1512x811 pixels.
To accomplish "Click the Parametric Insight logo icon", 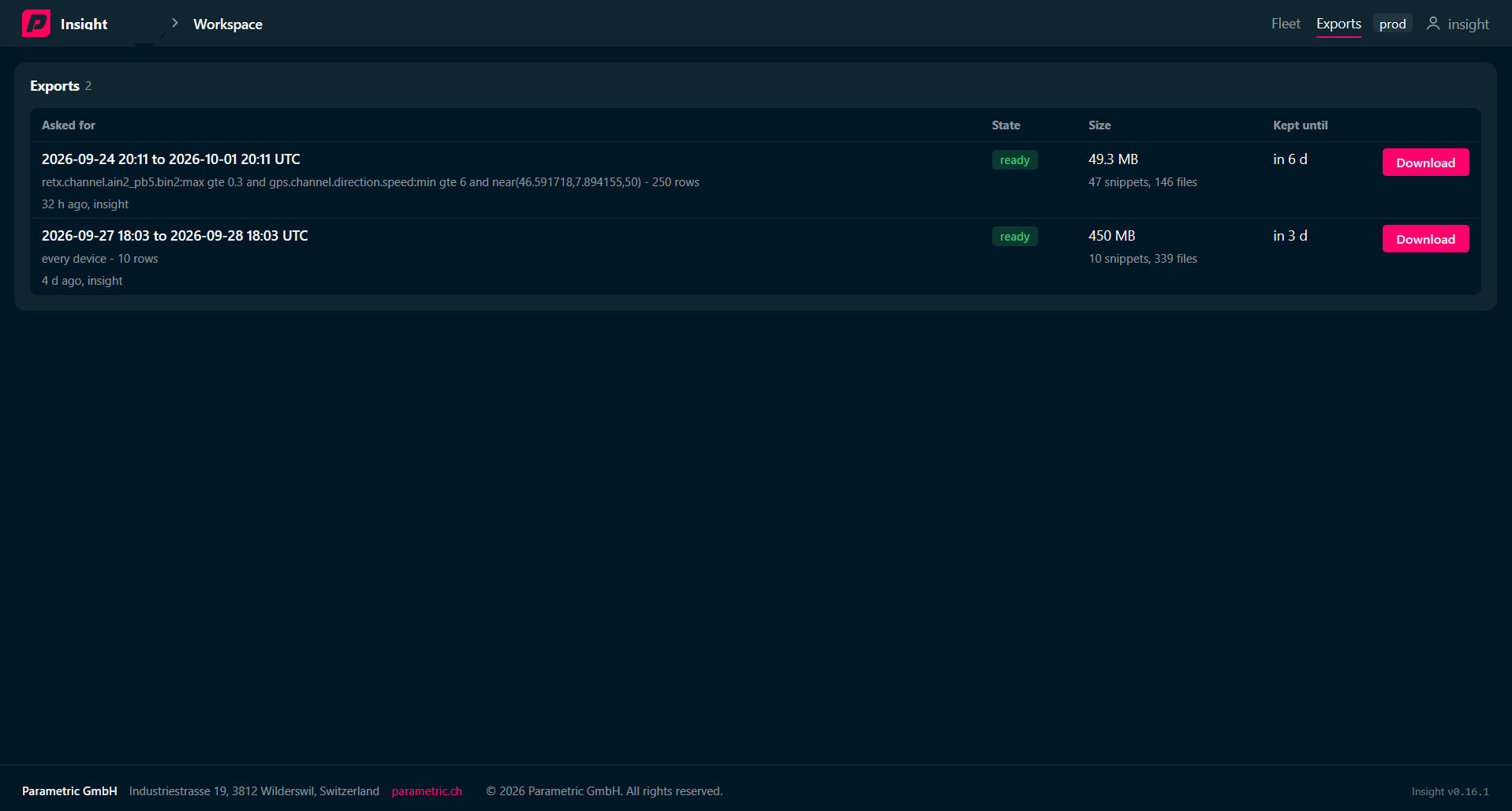I will [x=36, y=24].
